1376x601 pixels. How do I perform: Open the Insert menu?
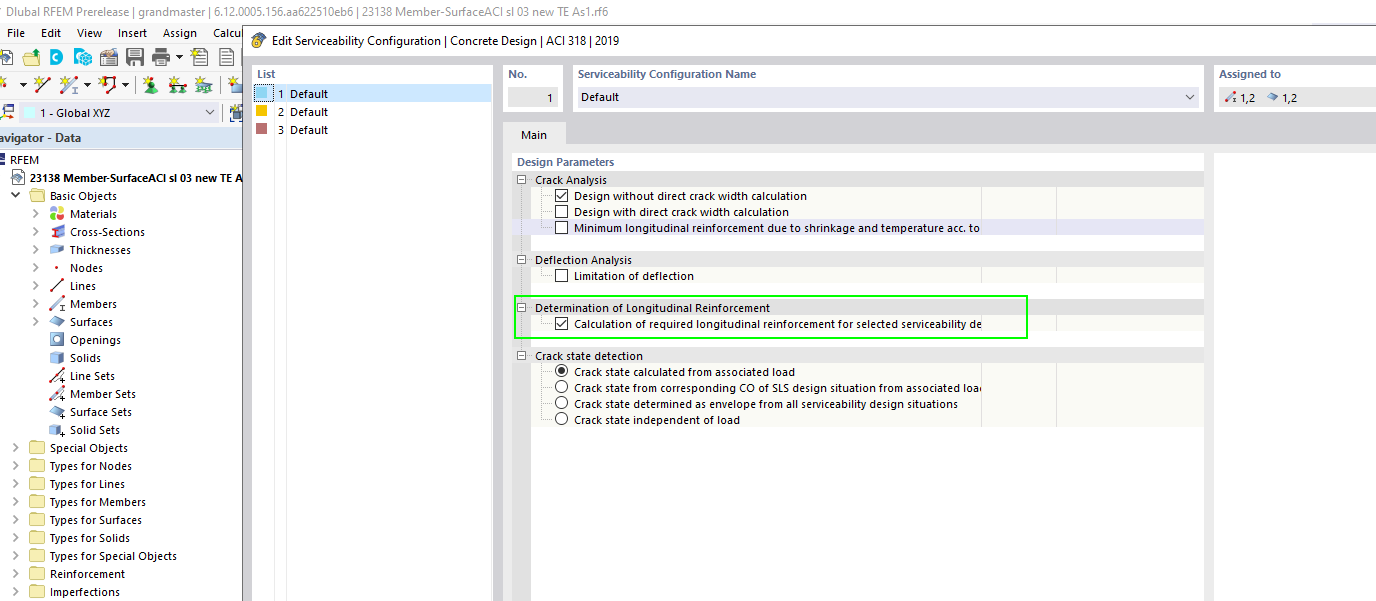[x=133, y=33]
